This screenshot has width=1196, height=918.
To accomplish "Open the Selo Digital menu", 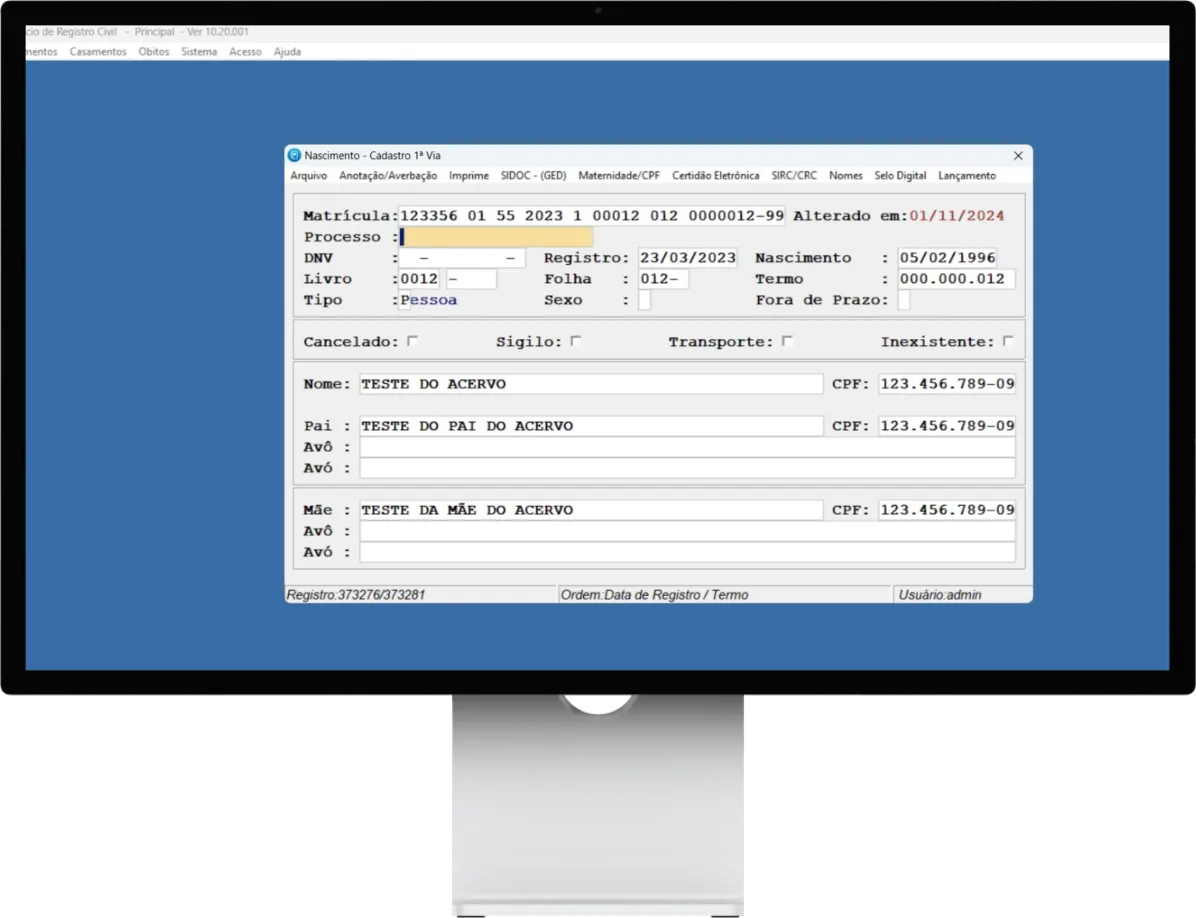I will (x=900, y=175).
